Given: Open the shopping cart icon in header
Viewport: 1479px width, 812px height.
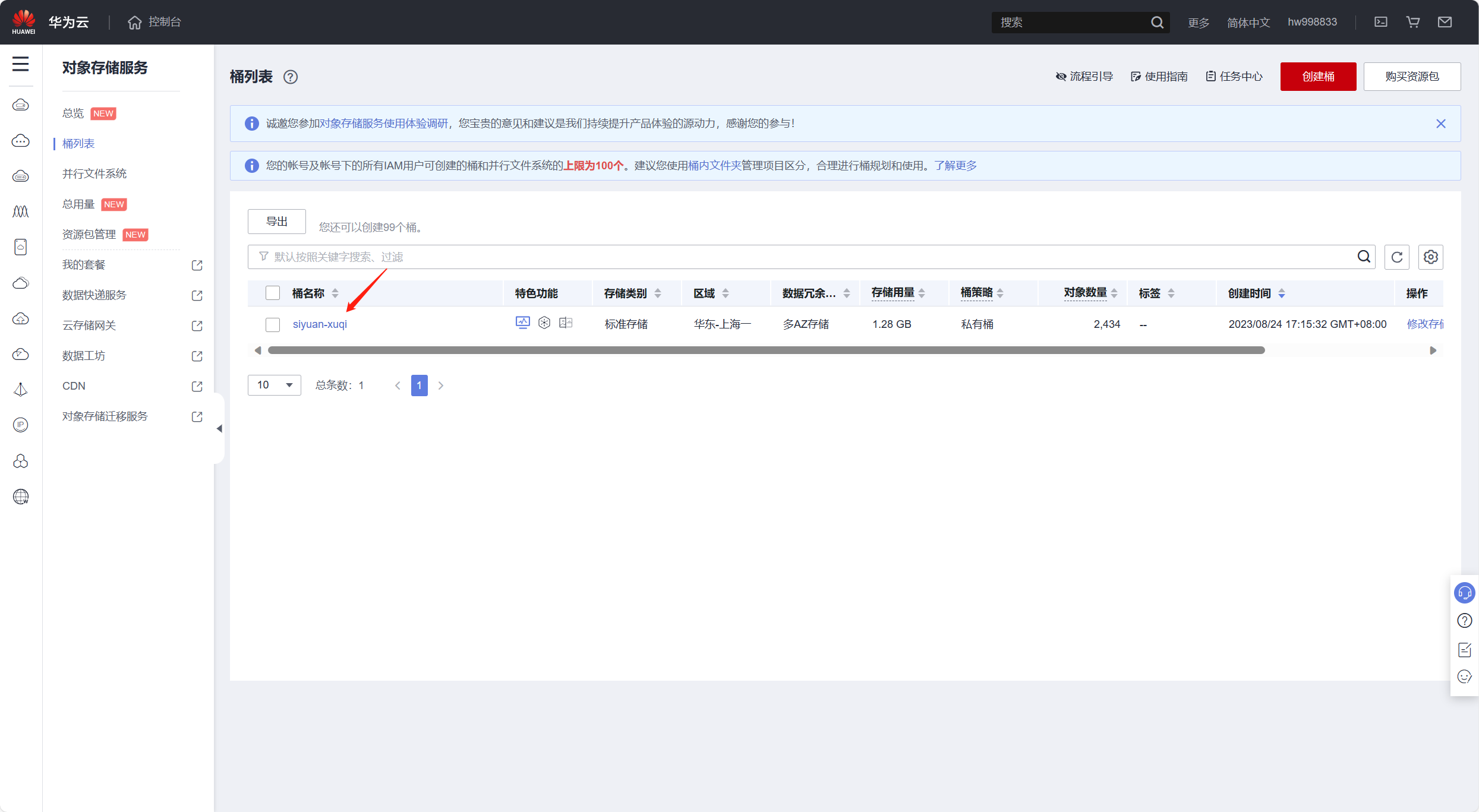Looking at the screenshot, I should [1412, 22].
